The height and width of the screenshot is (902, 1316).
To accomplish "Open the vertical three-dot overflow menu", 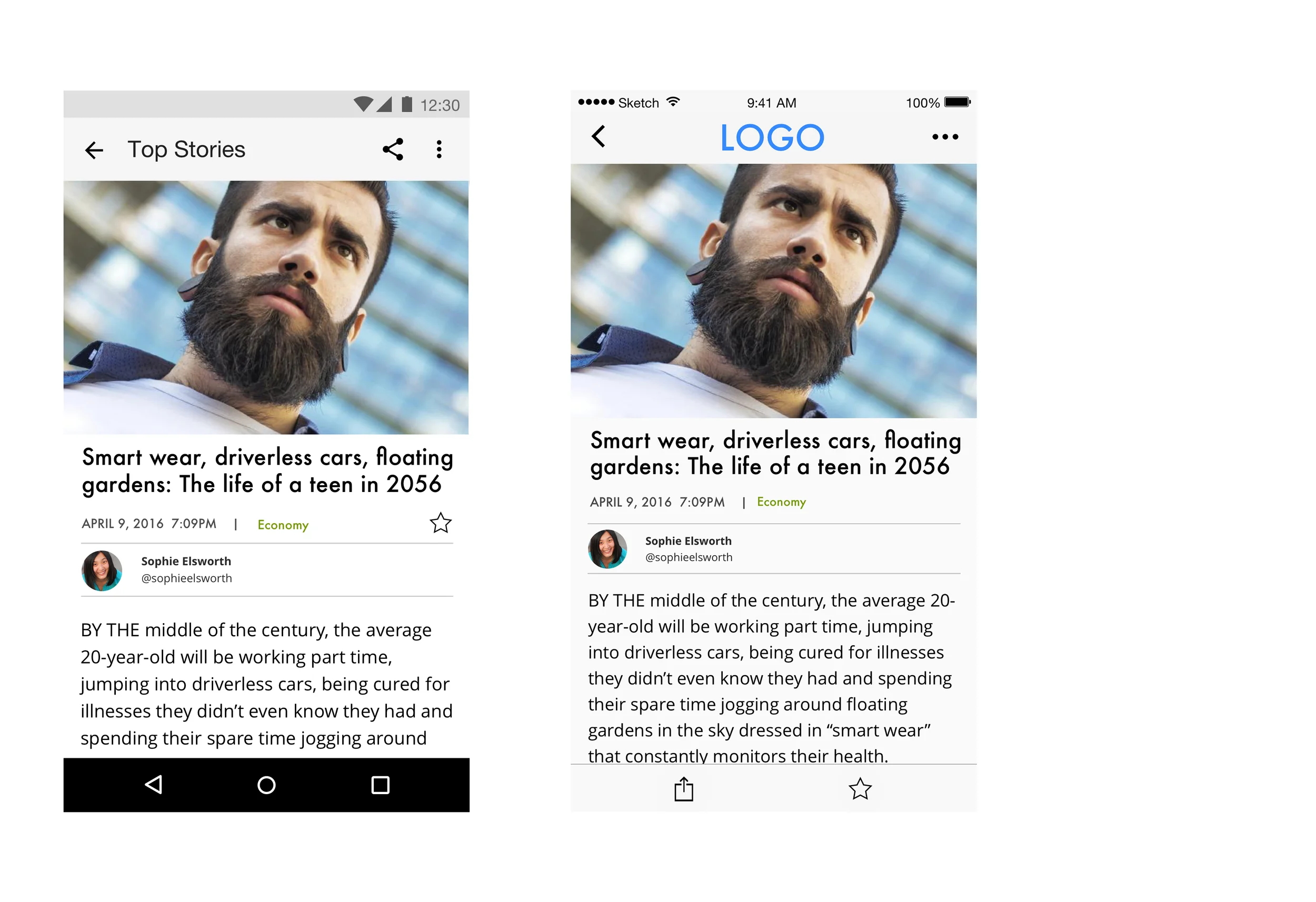I will click(x=439, y=149).
